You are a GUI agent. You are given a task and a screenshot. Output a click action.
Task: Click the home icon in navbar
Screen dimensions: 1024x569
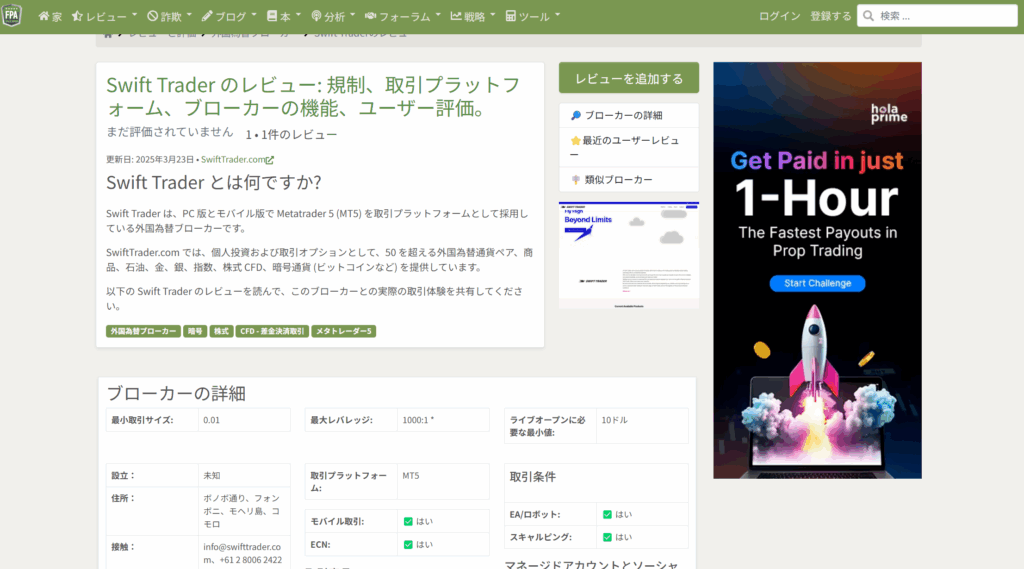point(44,16)
